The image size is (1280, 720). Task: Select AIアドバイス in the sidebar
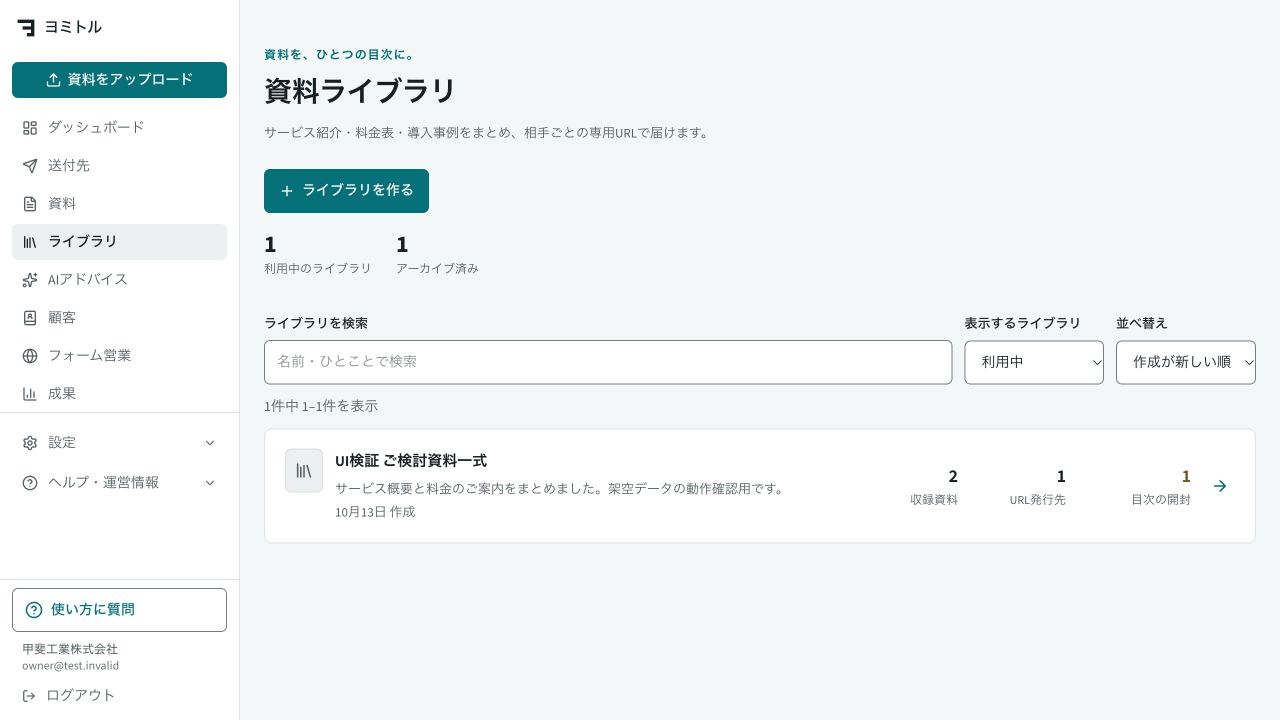120,280
